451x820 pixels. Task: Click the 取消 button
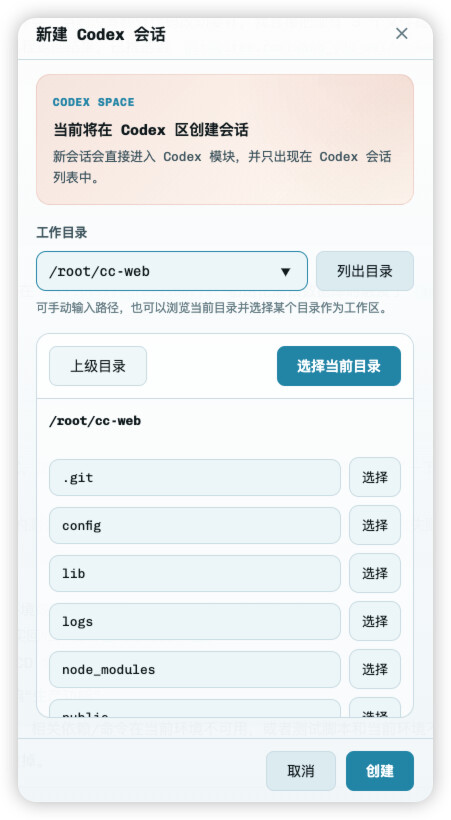301,771
